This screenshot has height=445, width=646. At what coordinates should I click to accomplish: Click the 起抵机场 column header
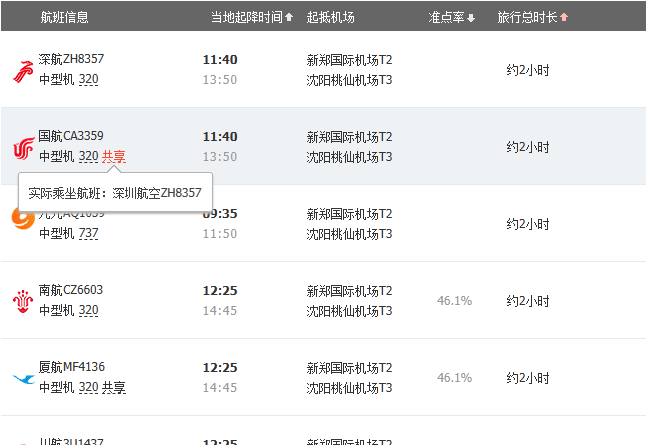pyautogui.click(x=330, y=17)
